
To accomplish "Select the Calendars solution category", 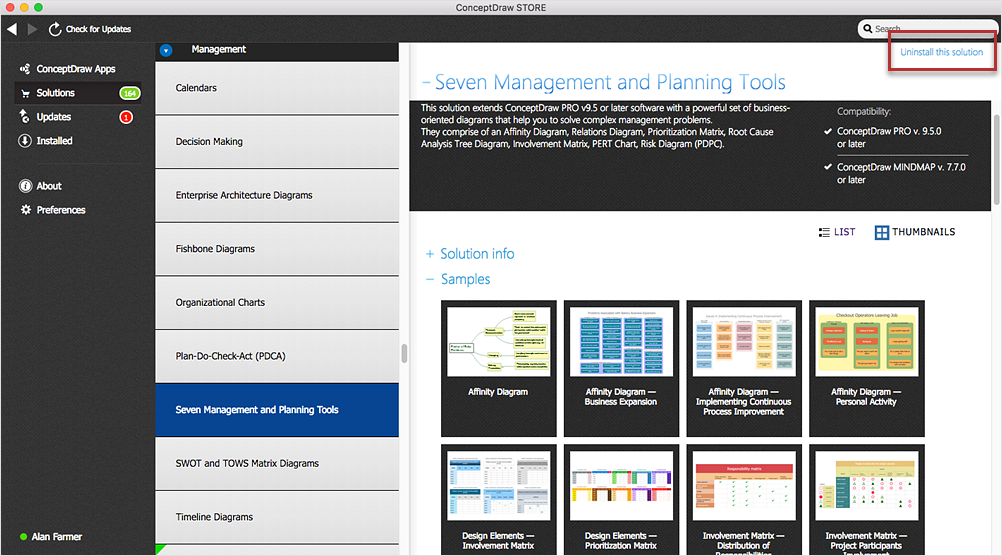I will point(277,88).
